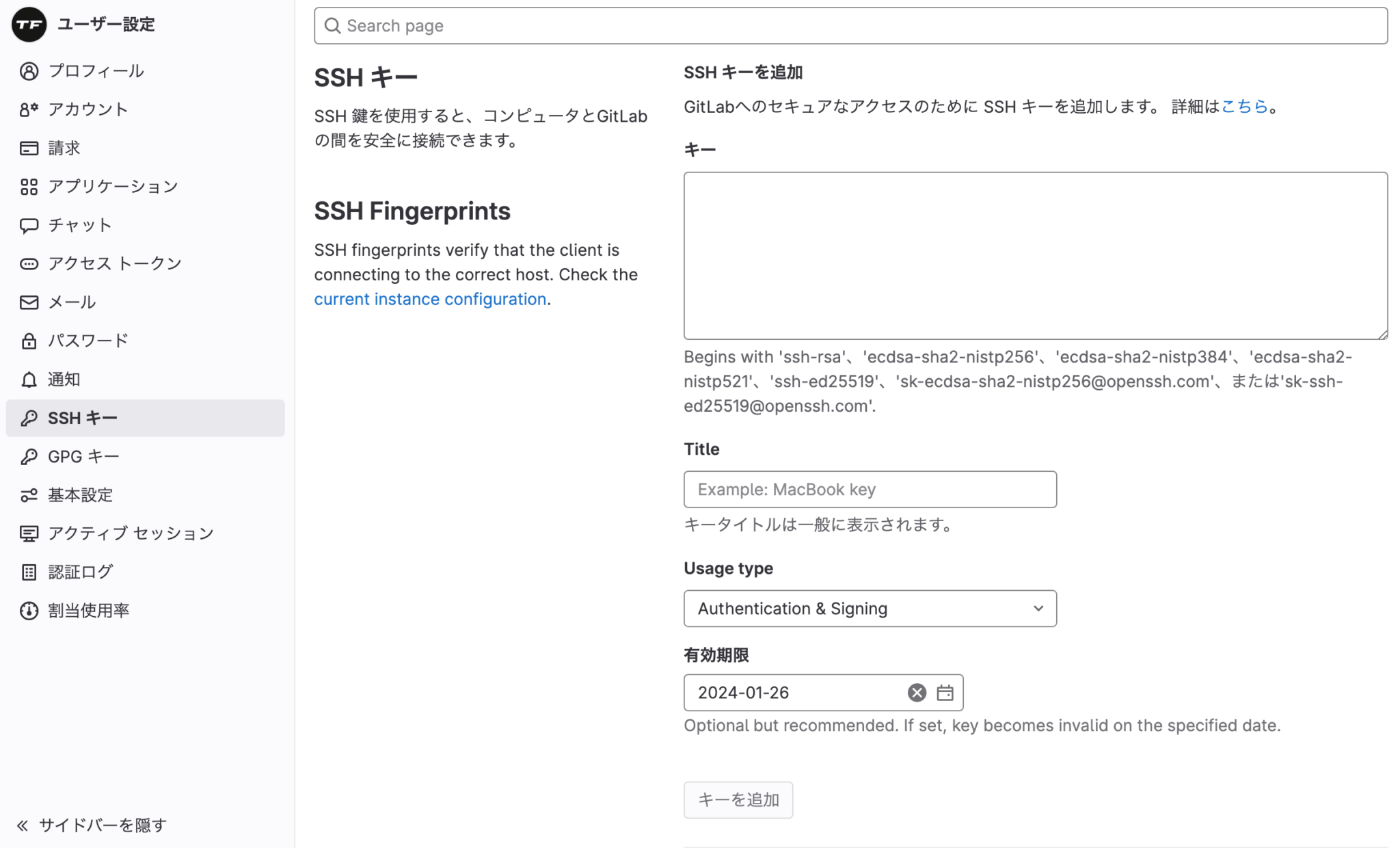Open the calendar picker for 有効期限

click(x=945, y=693)
